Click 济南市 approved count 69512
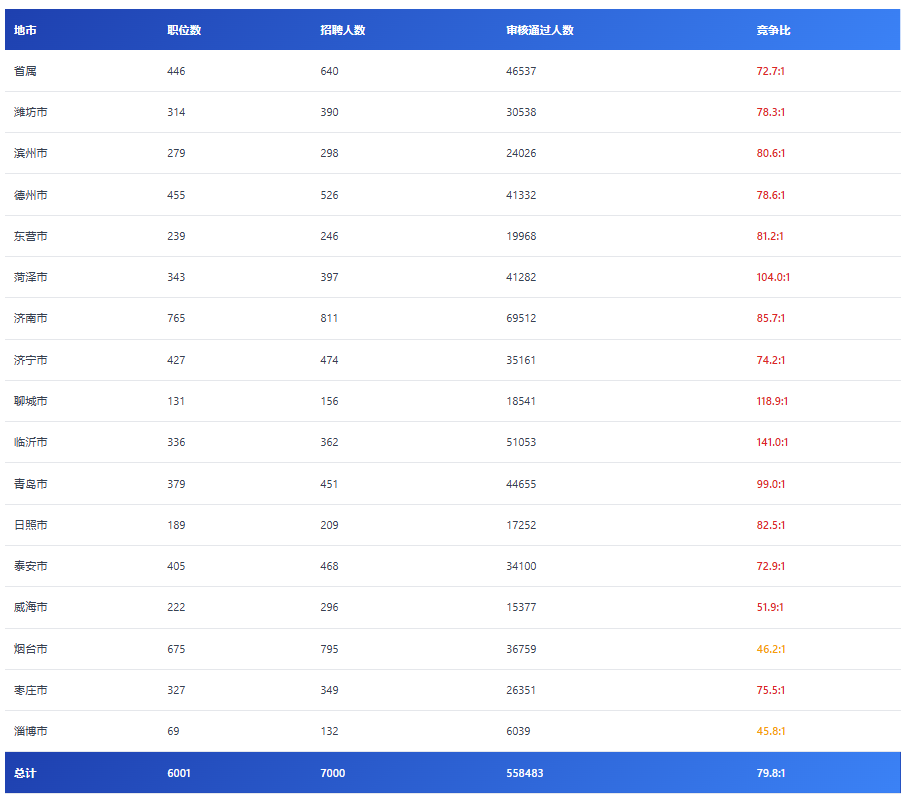Screen dimensions: 906x800 (x=521, y=318)
